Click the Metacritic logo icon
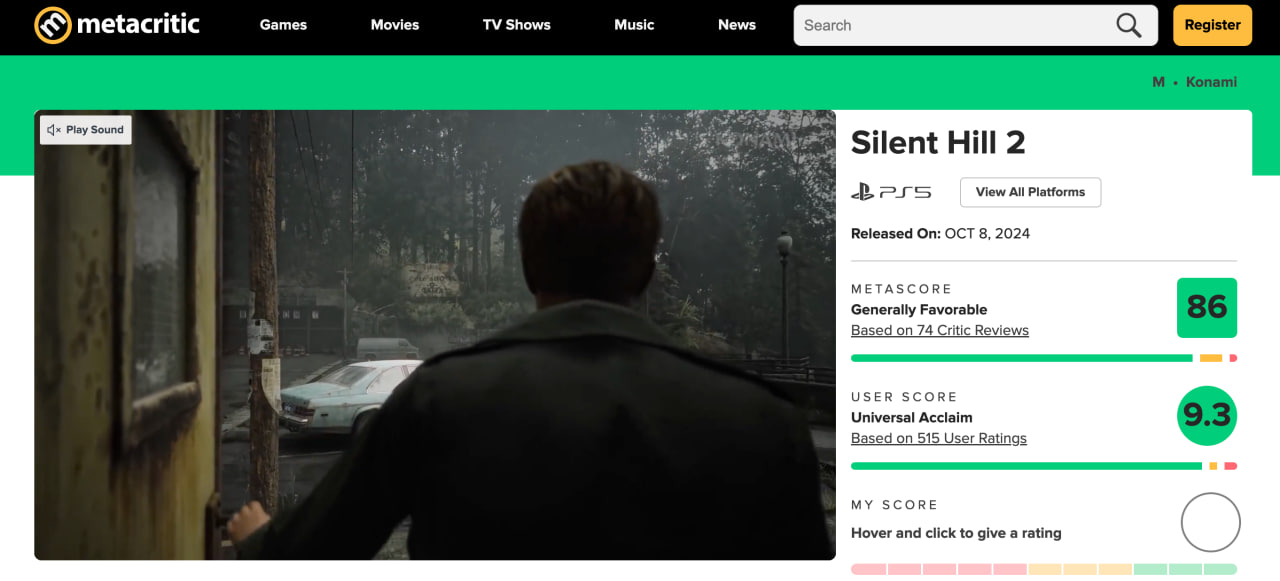The image size is (1280, 581). pyautogui.click(x=52, y=25)
